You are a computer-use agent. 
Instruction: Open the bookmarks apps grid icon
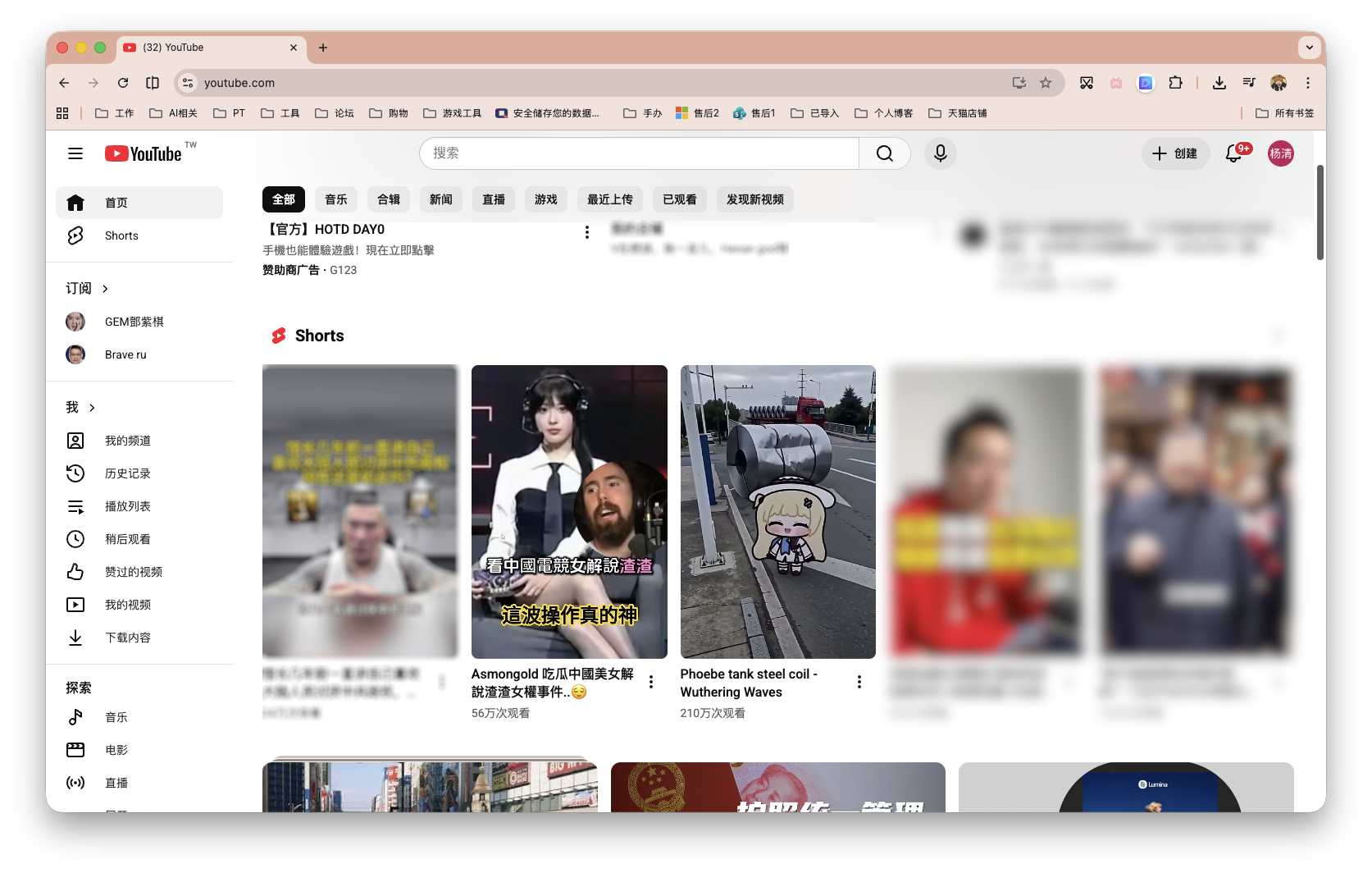(62, 113)
